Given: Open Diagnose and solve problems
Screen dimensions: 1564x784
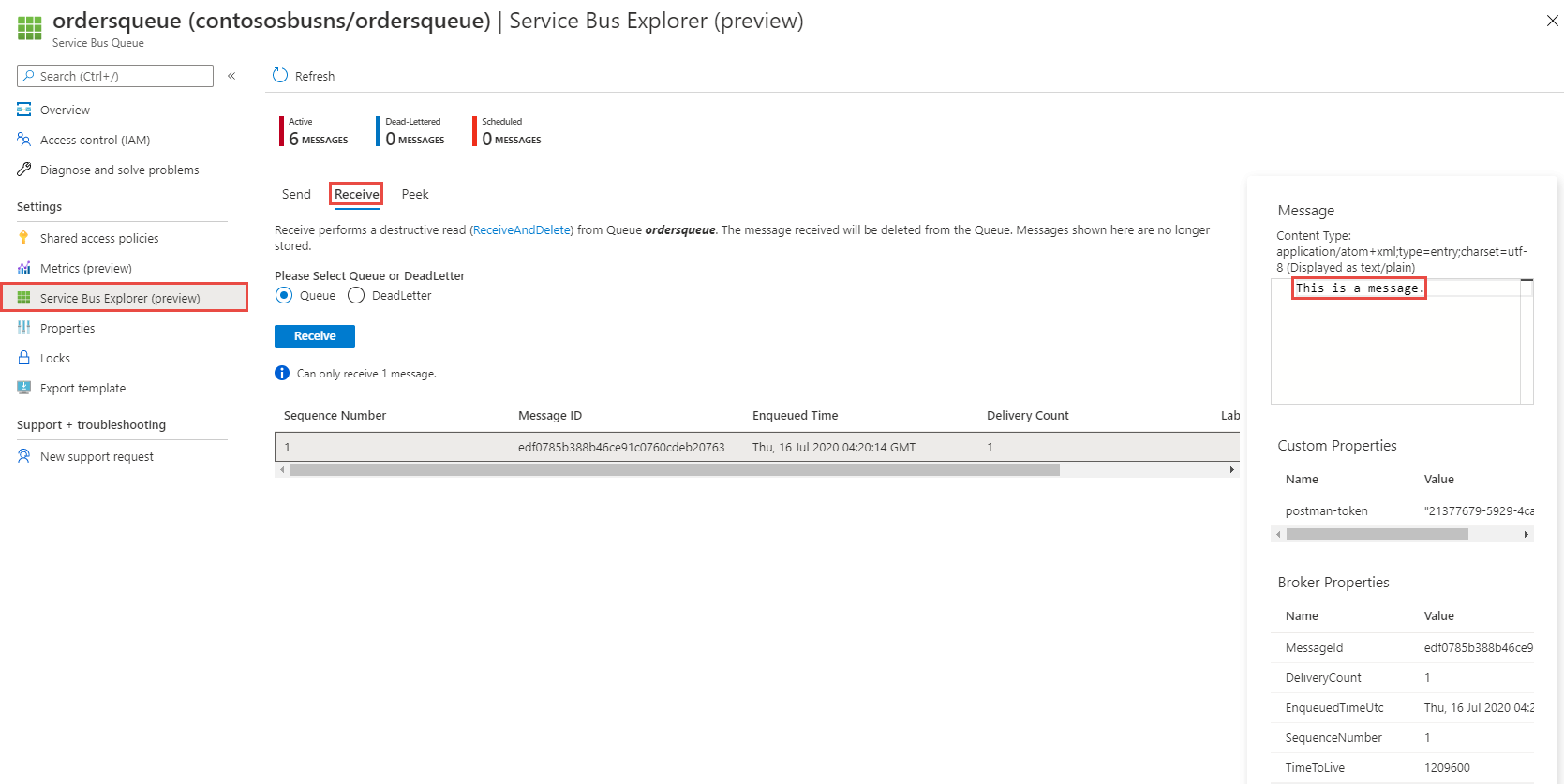Looking at the screenshot, I should (x=122, y=170).
